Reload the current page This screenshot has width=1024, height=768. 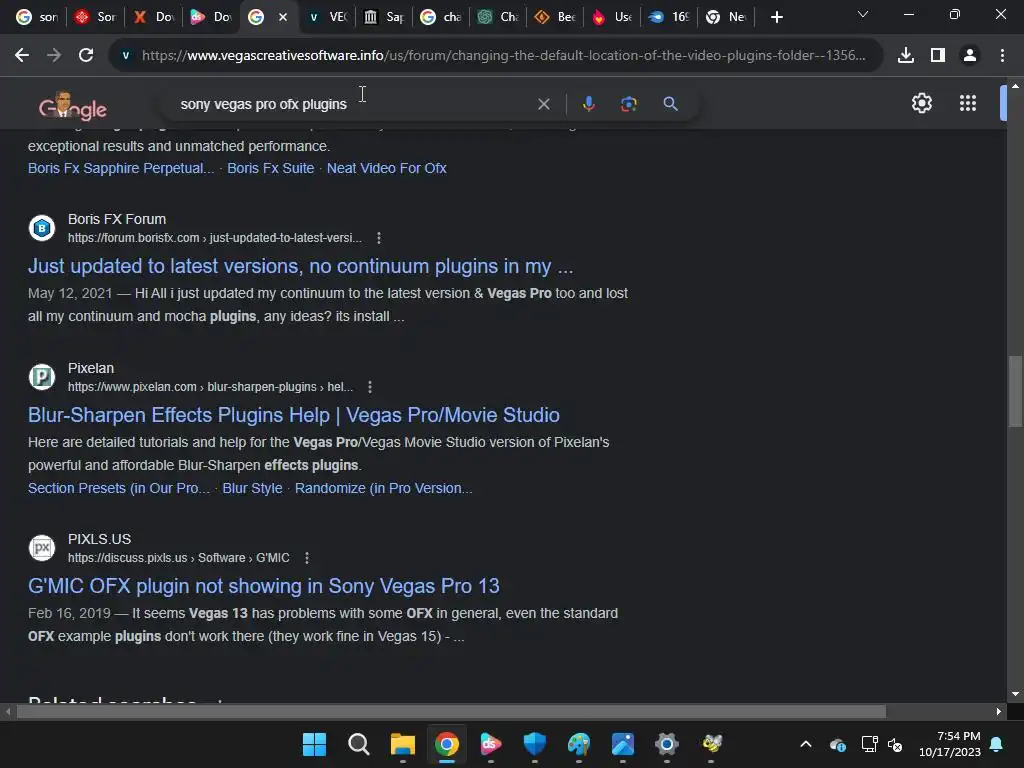coord(86,56)
